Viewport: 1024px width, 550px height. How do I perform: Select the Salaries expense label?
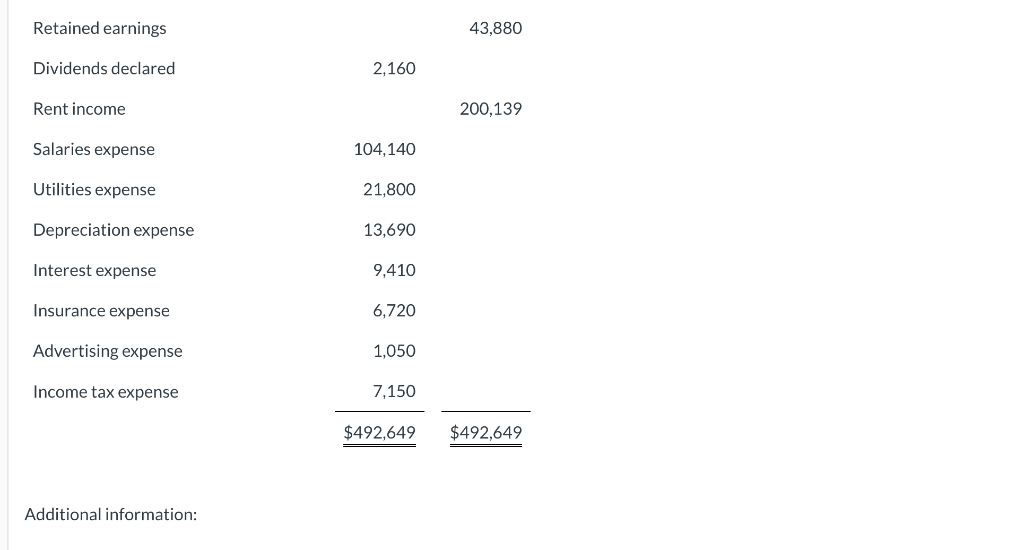pyautogui.click(x=94, y=150)
